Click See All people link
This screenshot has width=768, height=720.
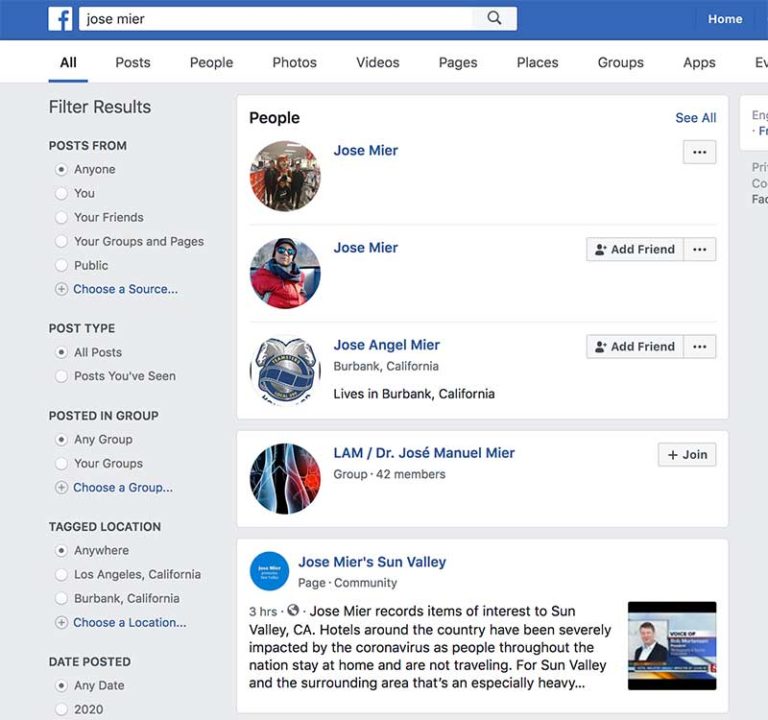tap(695, 118)
